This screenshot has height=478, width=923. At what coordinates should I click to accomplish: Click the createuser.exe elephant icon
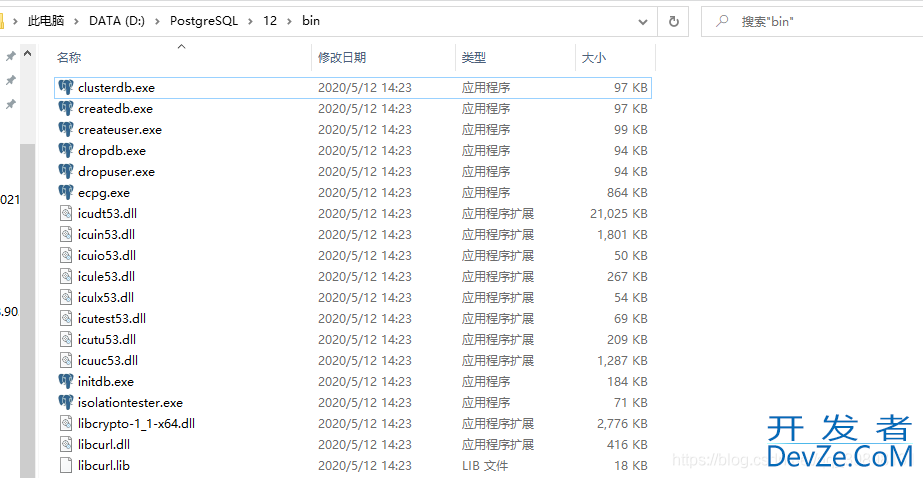[x=66, y=130]
